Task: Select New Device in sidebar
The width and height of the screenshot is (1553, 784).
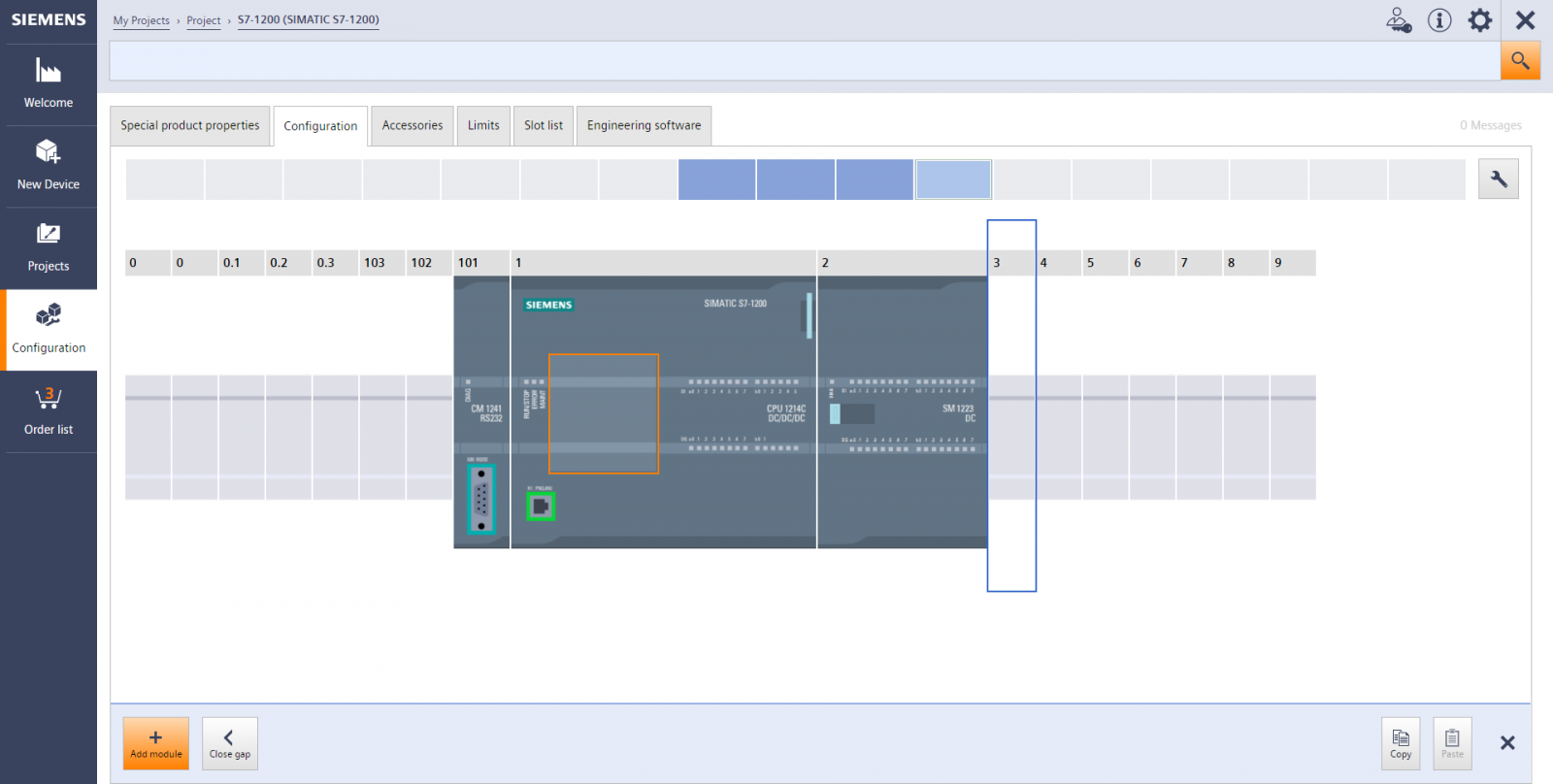Action: [49, 166]
